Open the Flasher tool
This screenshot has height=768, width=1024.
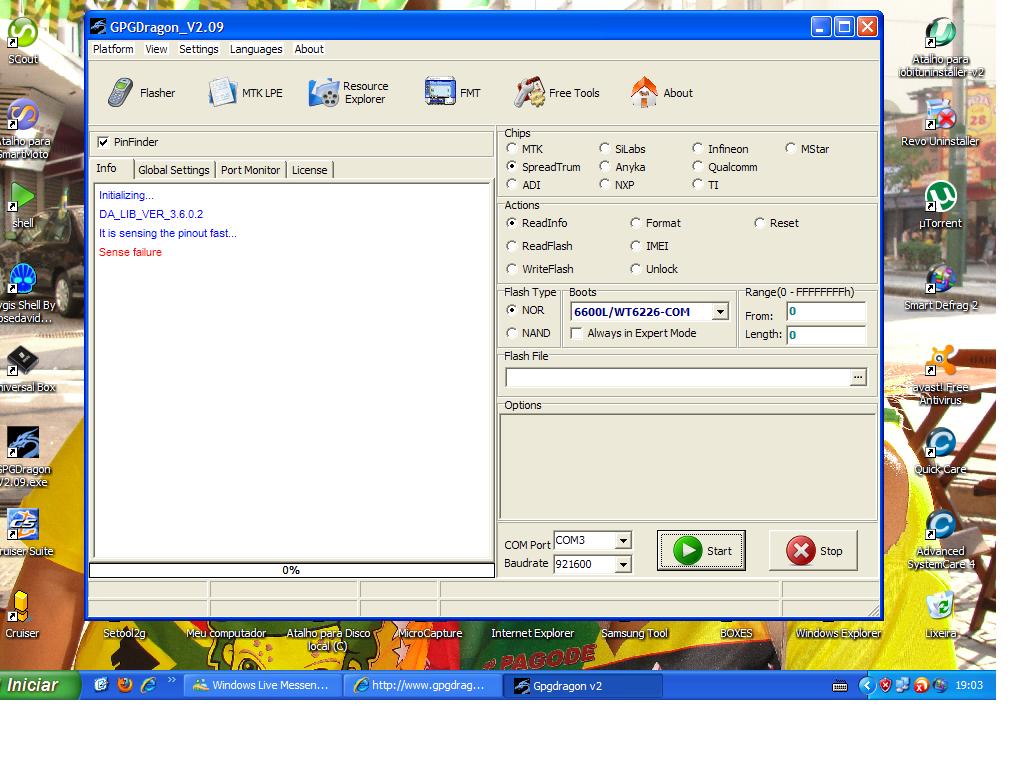tap(142, 93)
